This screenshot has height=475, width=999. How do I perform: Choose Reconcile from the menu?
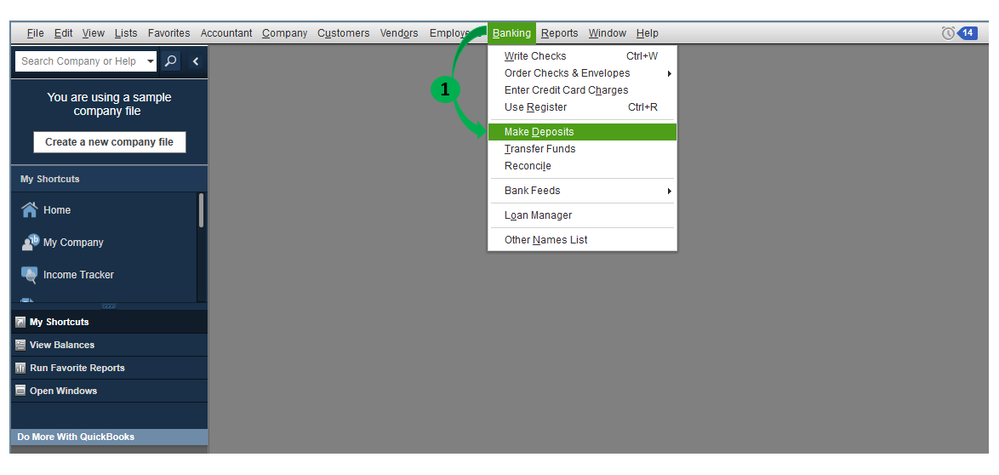point(582,166)
